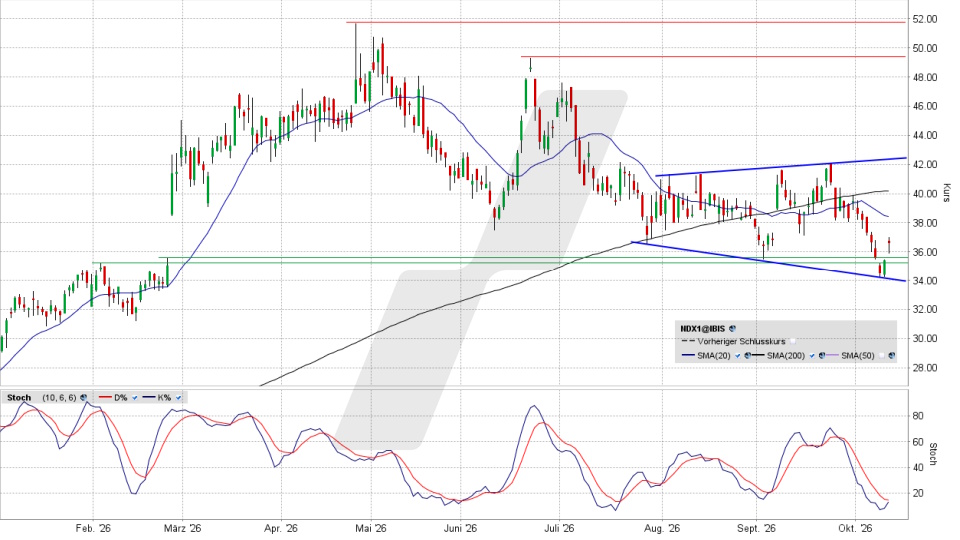960x540 pixels.
Task: Click the 36.00 price axis label
Action: (924, 252)
